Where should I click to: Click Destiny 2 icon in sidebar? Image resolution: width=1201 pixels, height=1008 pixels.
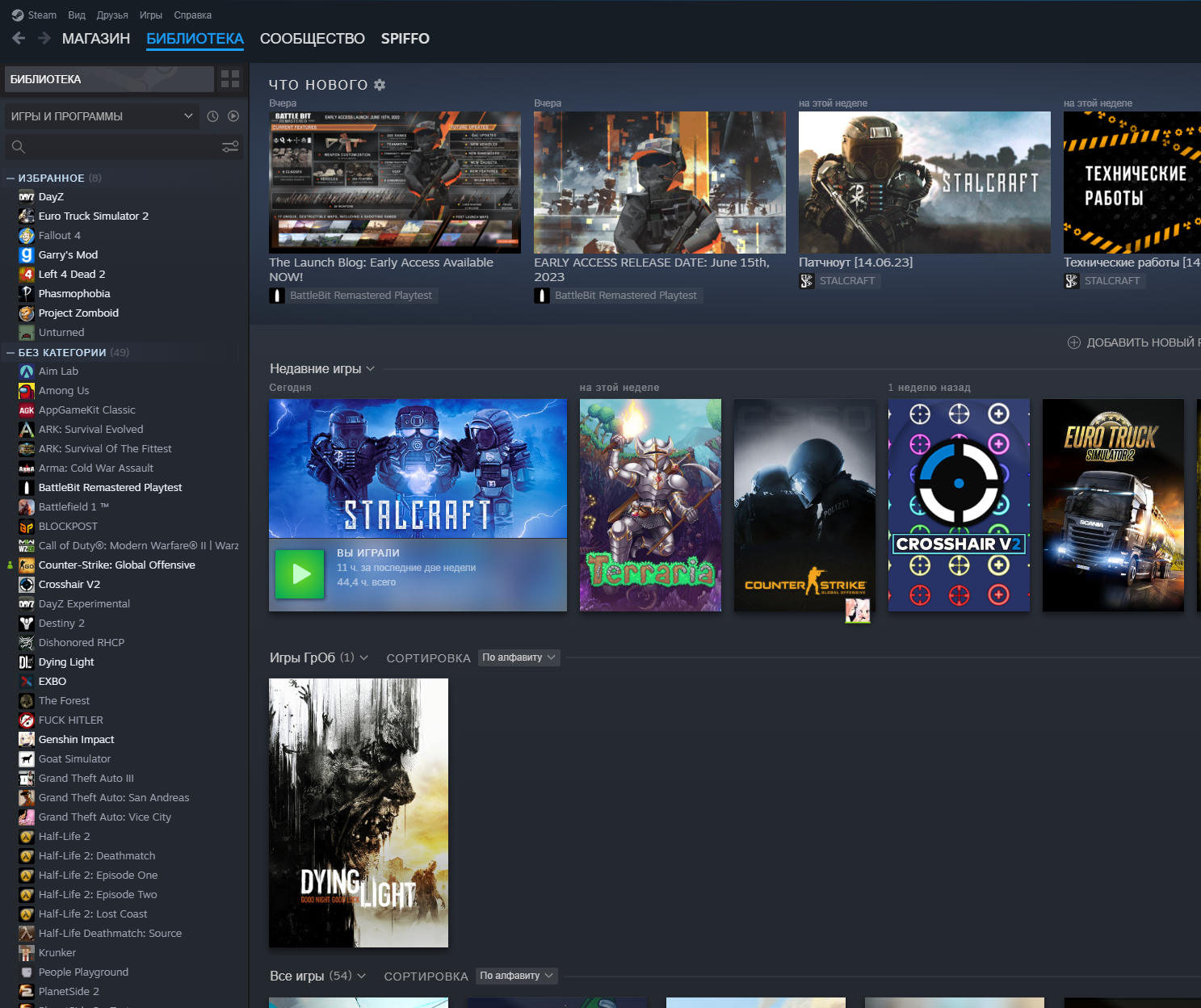27,624
